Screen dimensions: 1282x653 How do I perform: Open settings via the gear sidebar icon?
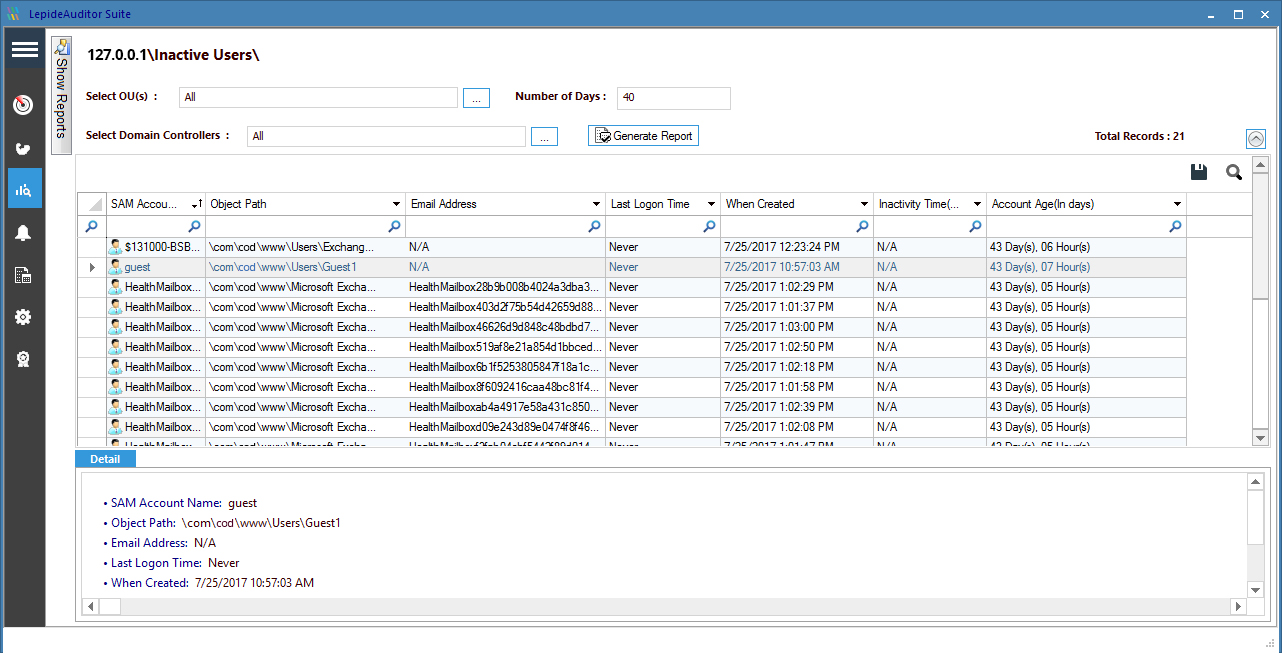24,317
